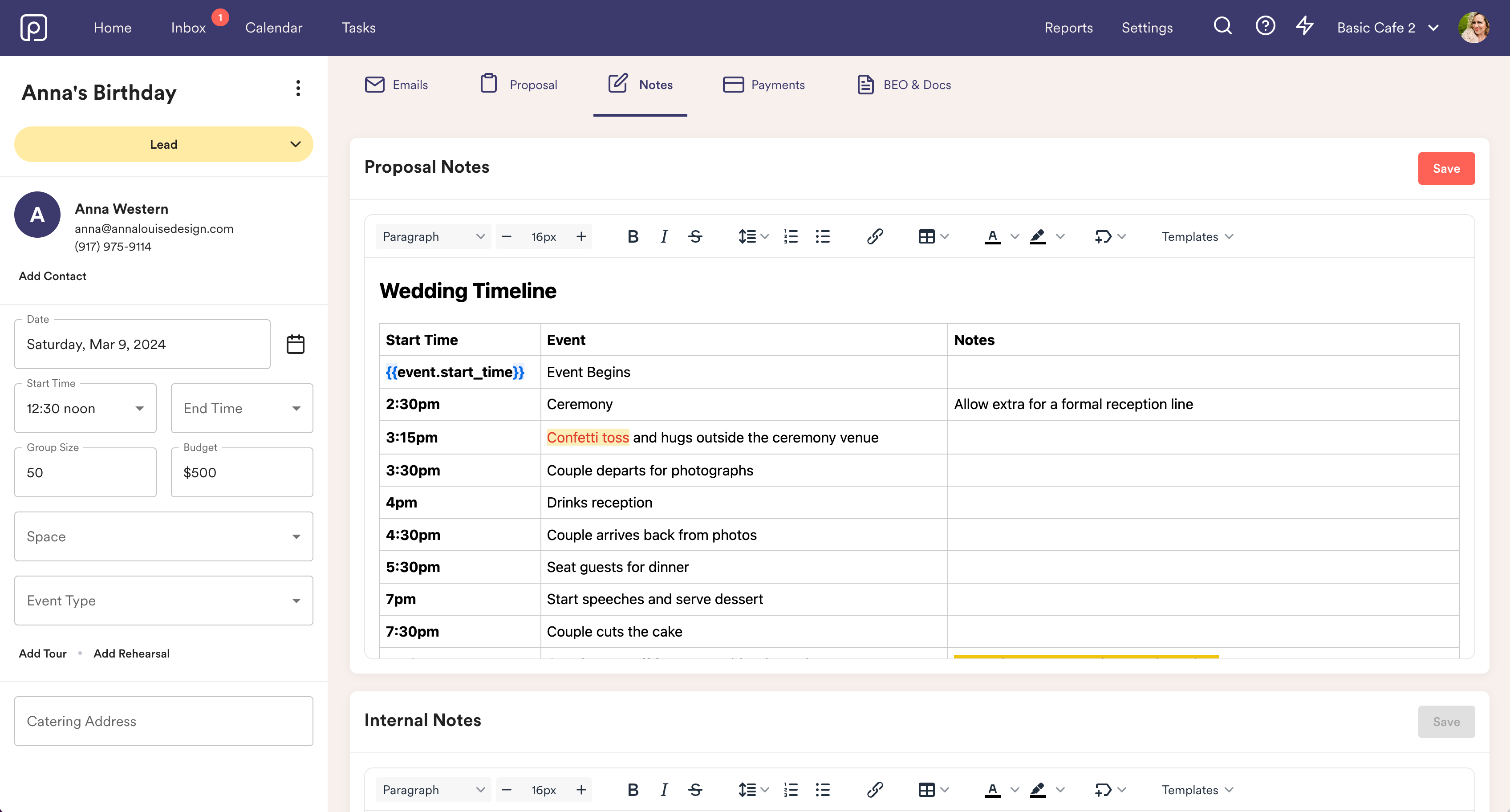
Task: Open Calendar in top navigation
Action: tap(274, 28)
